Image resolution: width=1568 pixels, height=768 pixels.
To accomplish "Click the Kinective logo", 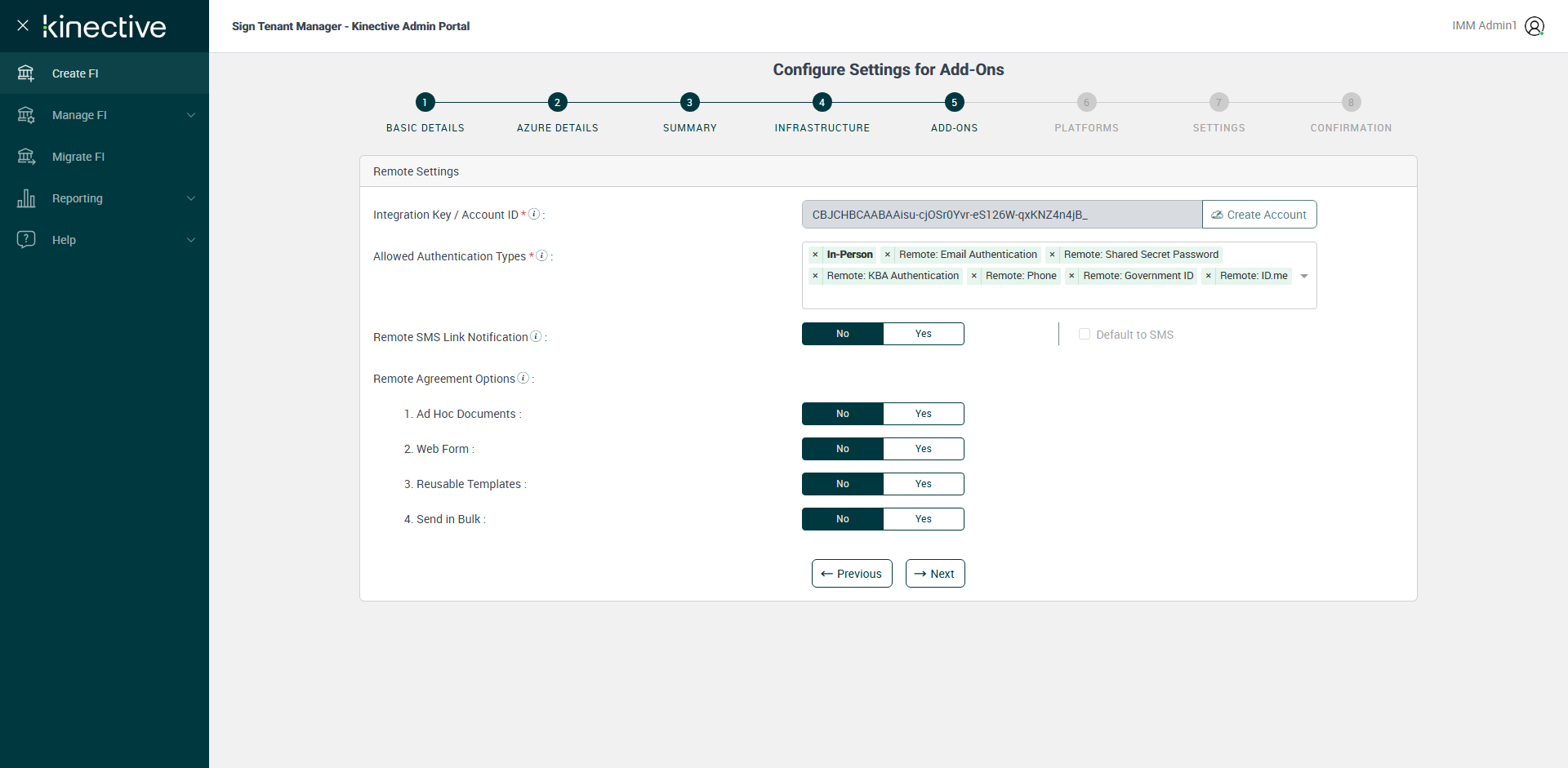I will point(105,27).
